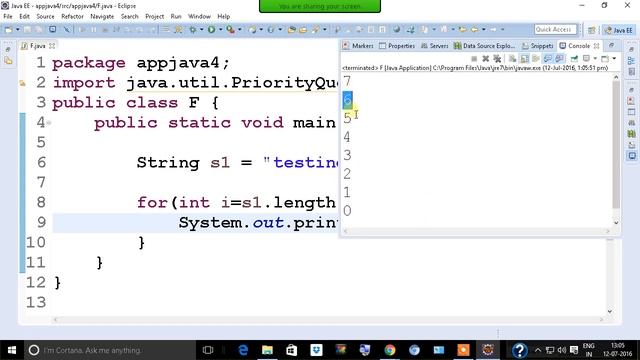This screenshot has height=360, width=640.
Task: Switch to the Markers tab
Action: pyautogui.click(x=358, y=46)
